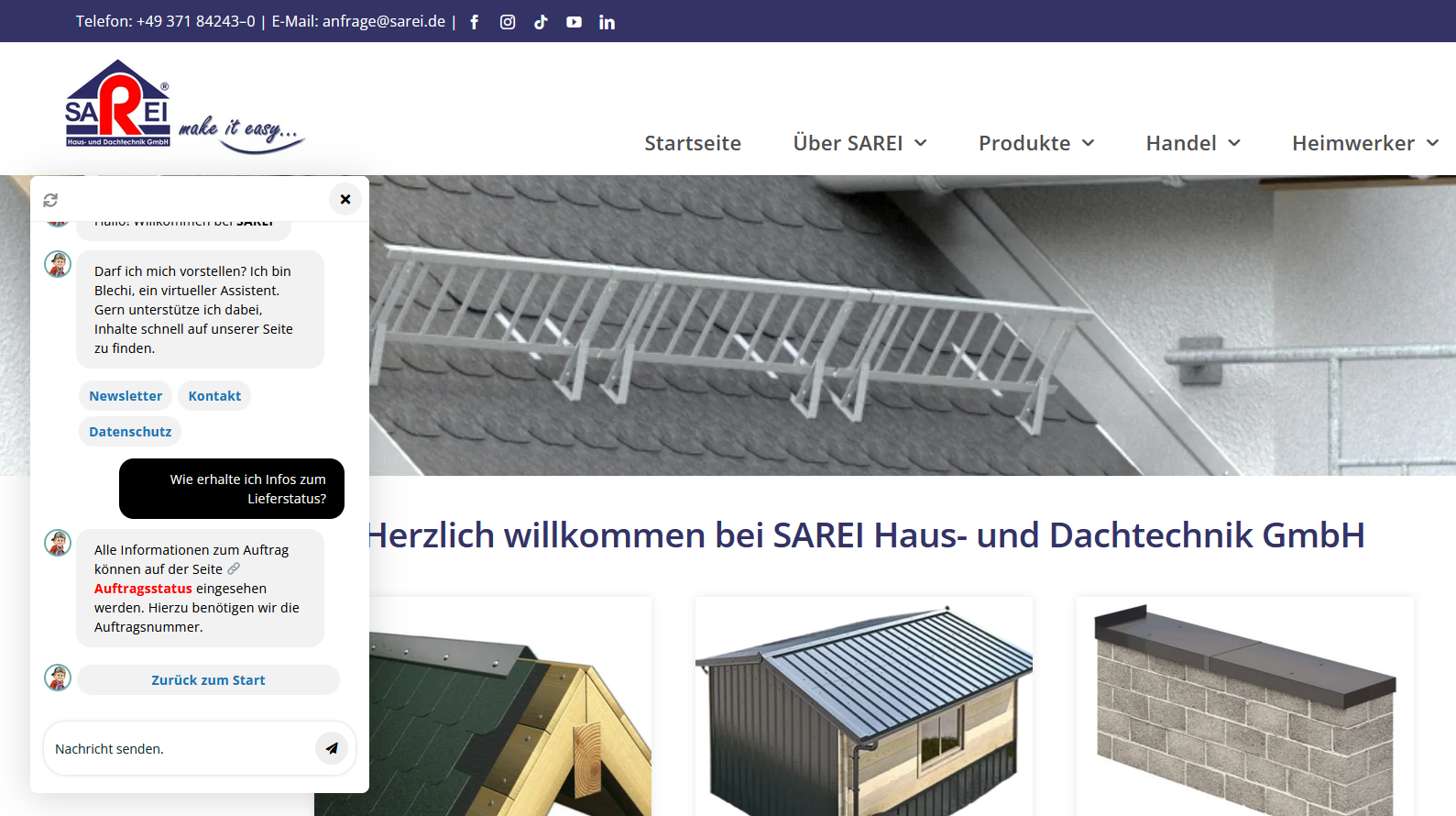Click the Zurück zum Start button

(208, 680)
